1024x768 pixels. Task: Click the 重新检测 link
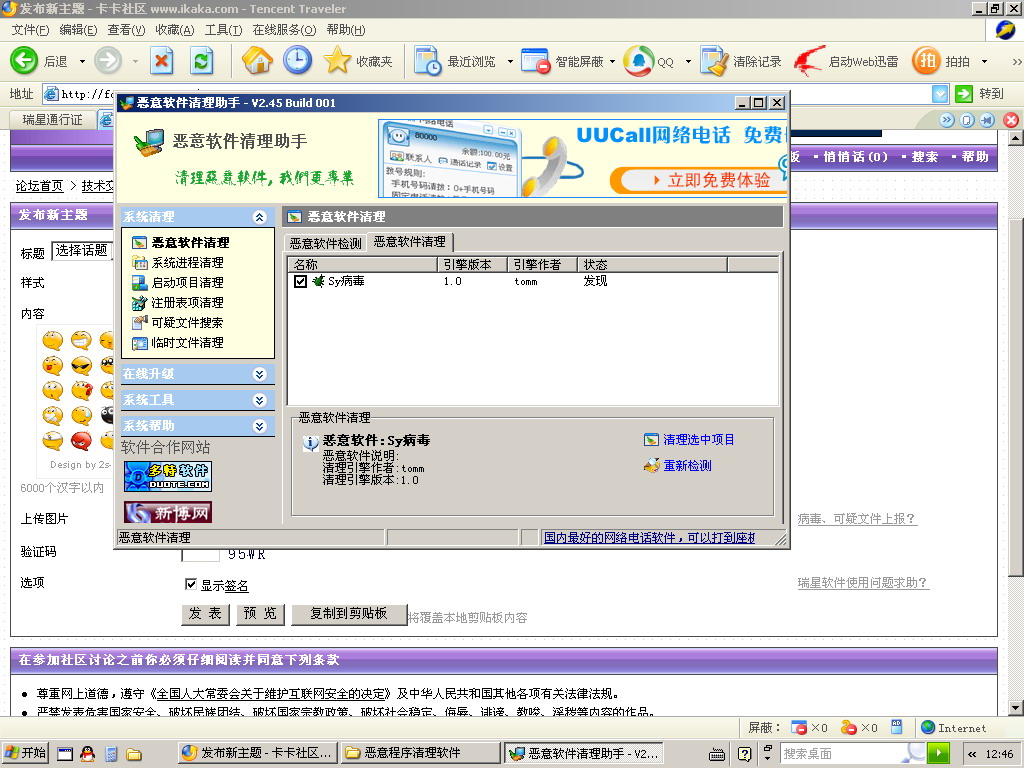point(687,466)
